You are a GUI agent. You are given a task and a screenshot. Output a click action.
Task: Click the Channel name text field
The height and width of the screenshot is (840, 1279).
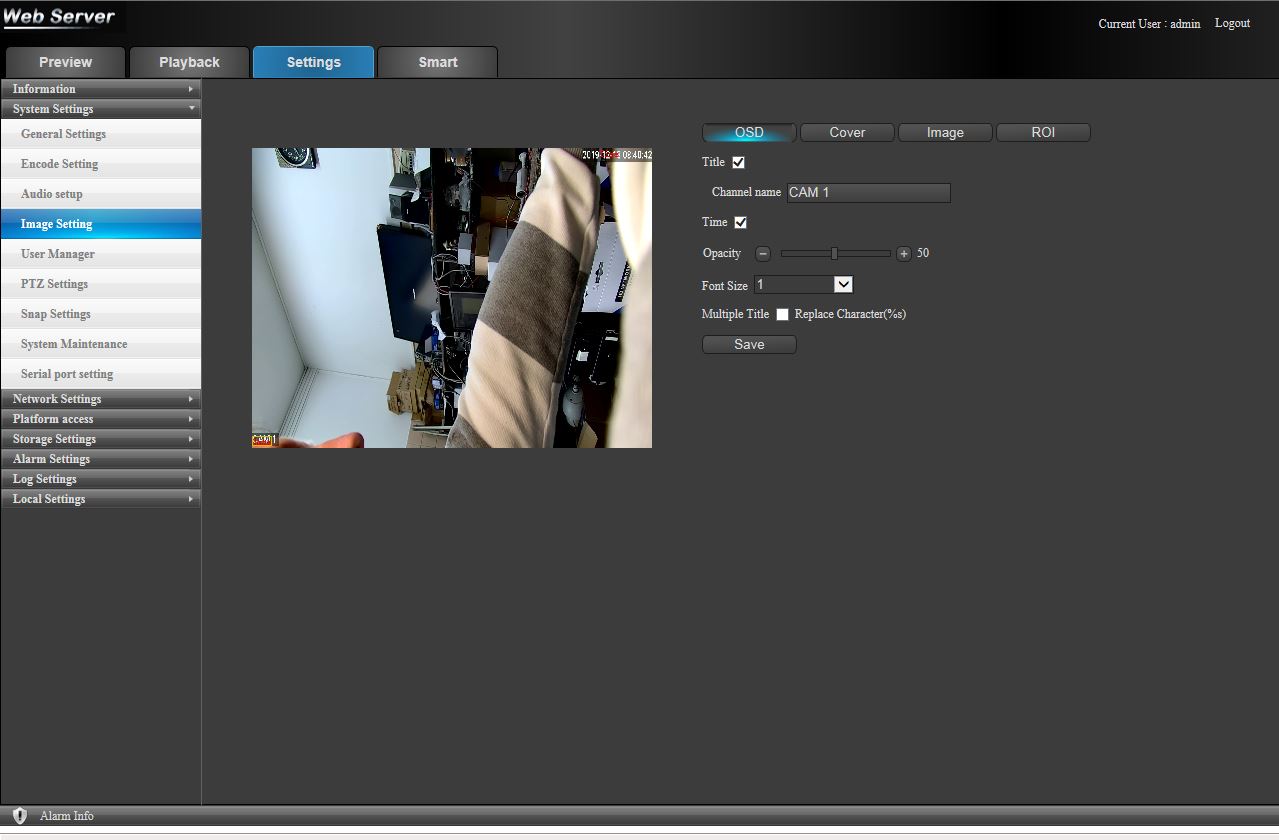(868, 193)
